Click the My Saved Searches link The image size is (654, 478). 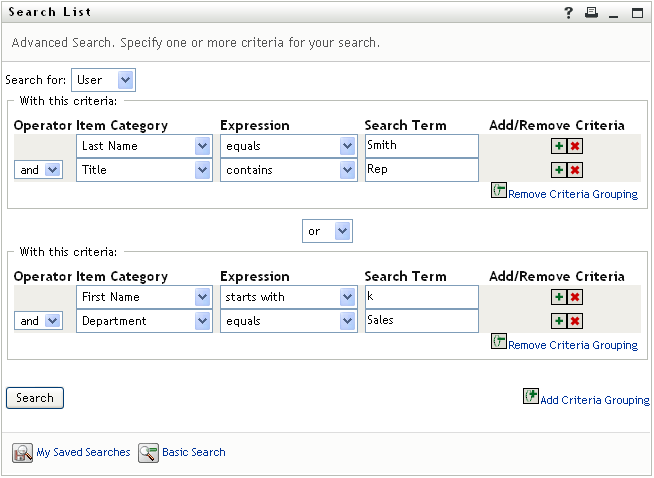[x=83, y=453]
